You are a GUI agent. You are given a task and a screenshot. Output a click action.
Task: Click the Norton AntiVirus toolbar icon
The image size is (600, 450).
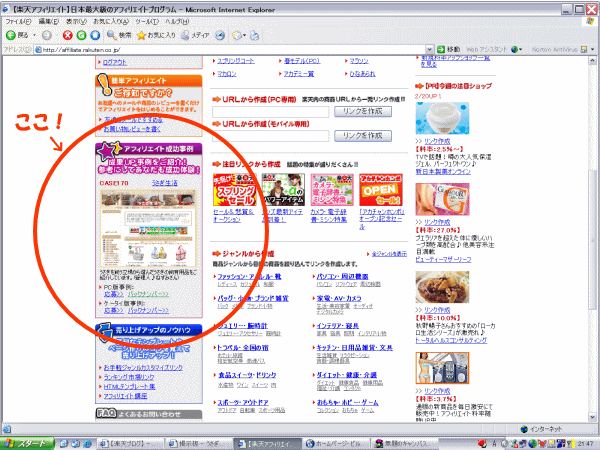(584, 49)
